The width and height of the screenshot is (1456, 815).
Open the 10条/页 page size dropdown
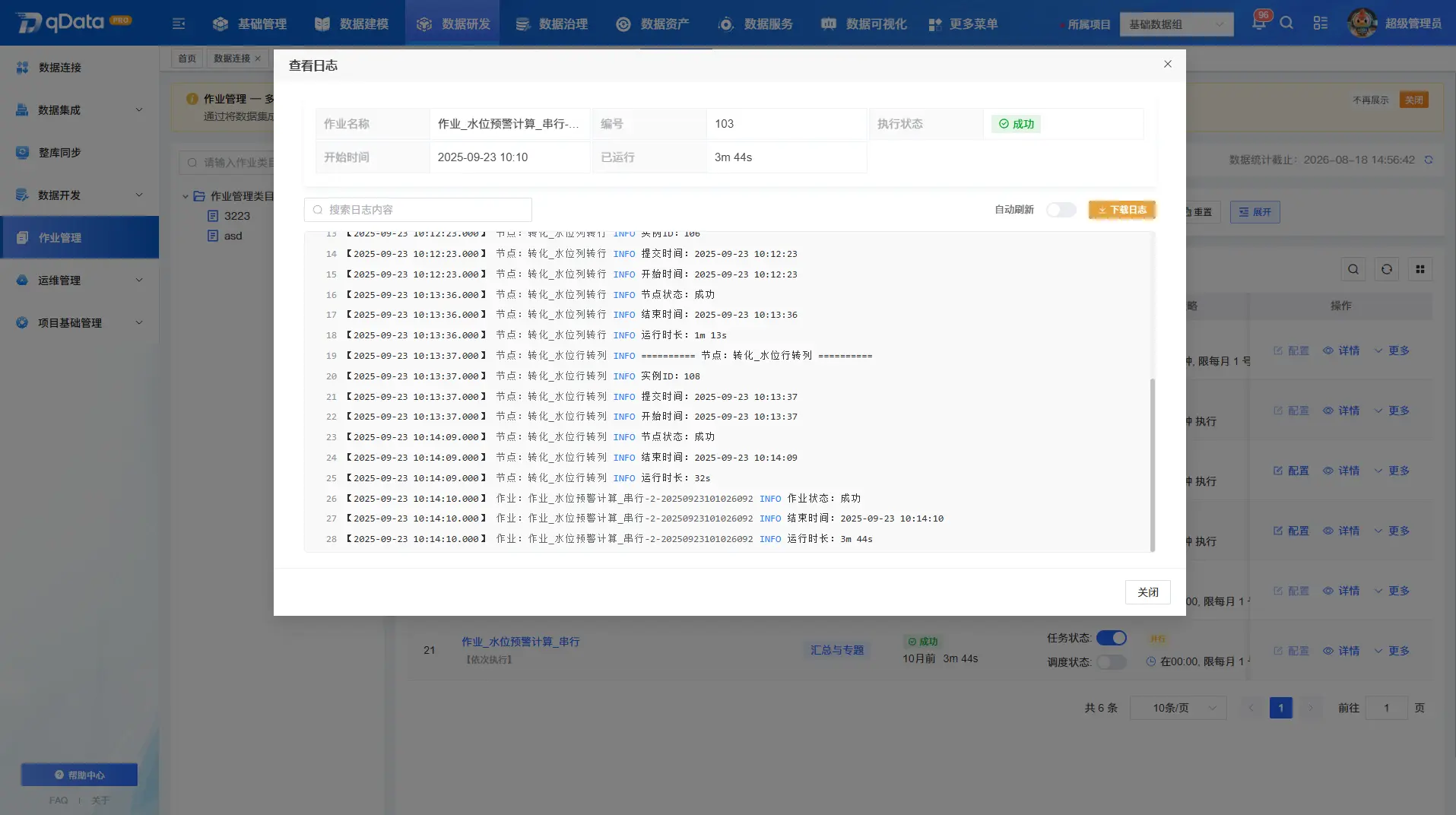tap(1178, 708)
